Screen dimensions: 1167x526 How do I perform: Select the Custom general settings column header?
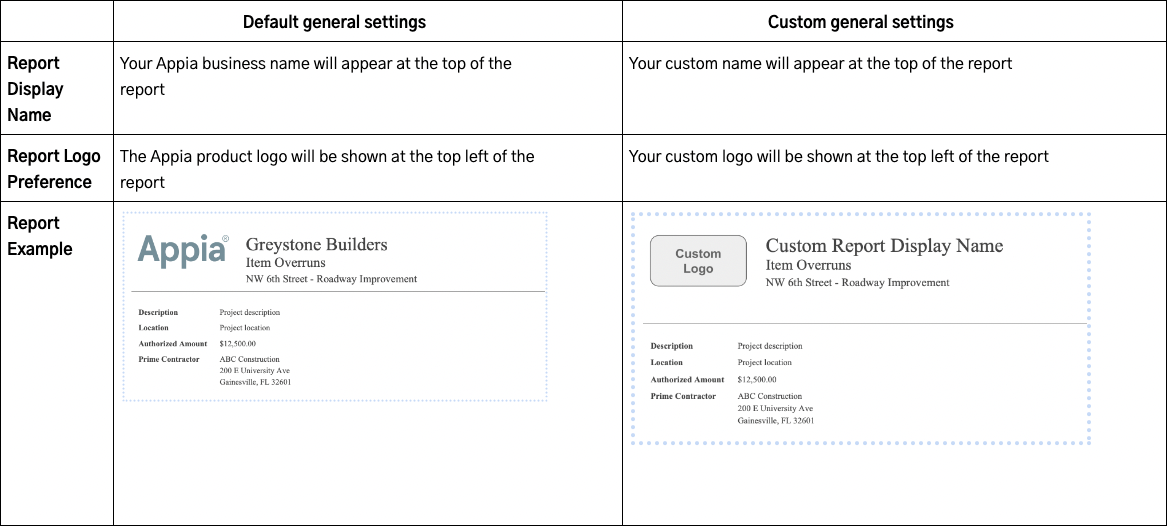pos(860,21)
